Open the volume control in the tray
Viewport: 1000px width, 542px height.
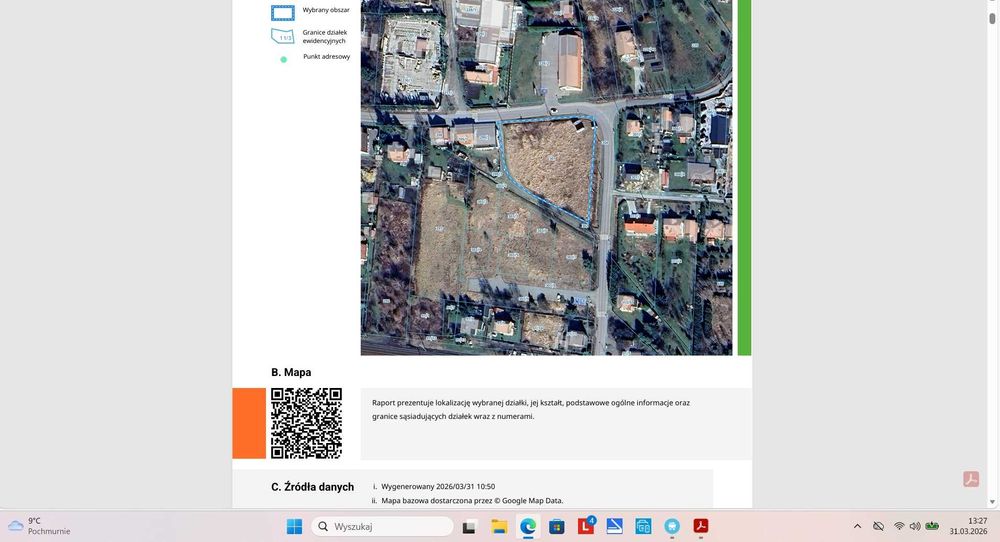pyautogui.click(x=915, y=526)
